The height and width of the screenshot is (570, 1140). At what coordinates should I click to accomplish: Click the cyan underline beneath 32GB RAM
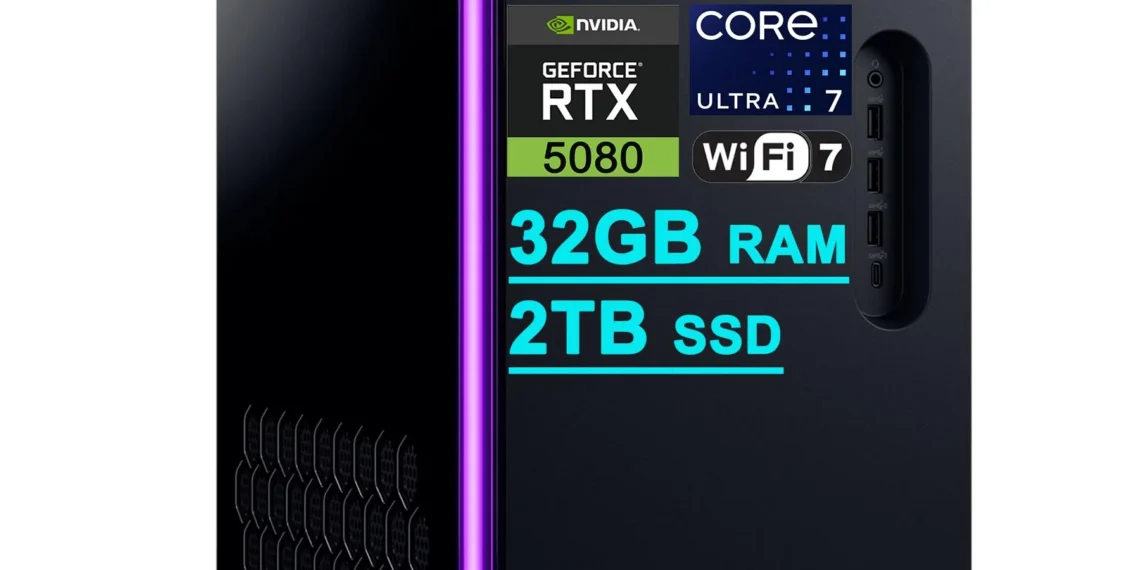[x=678, y=280]
